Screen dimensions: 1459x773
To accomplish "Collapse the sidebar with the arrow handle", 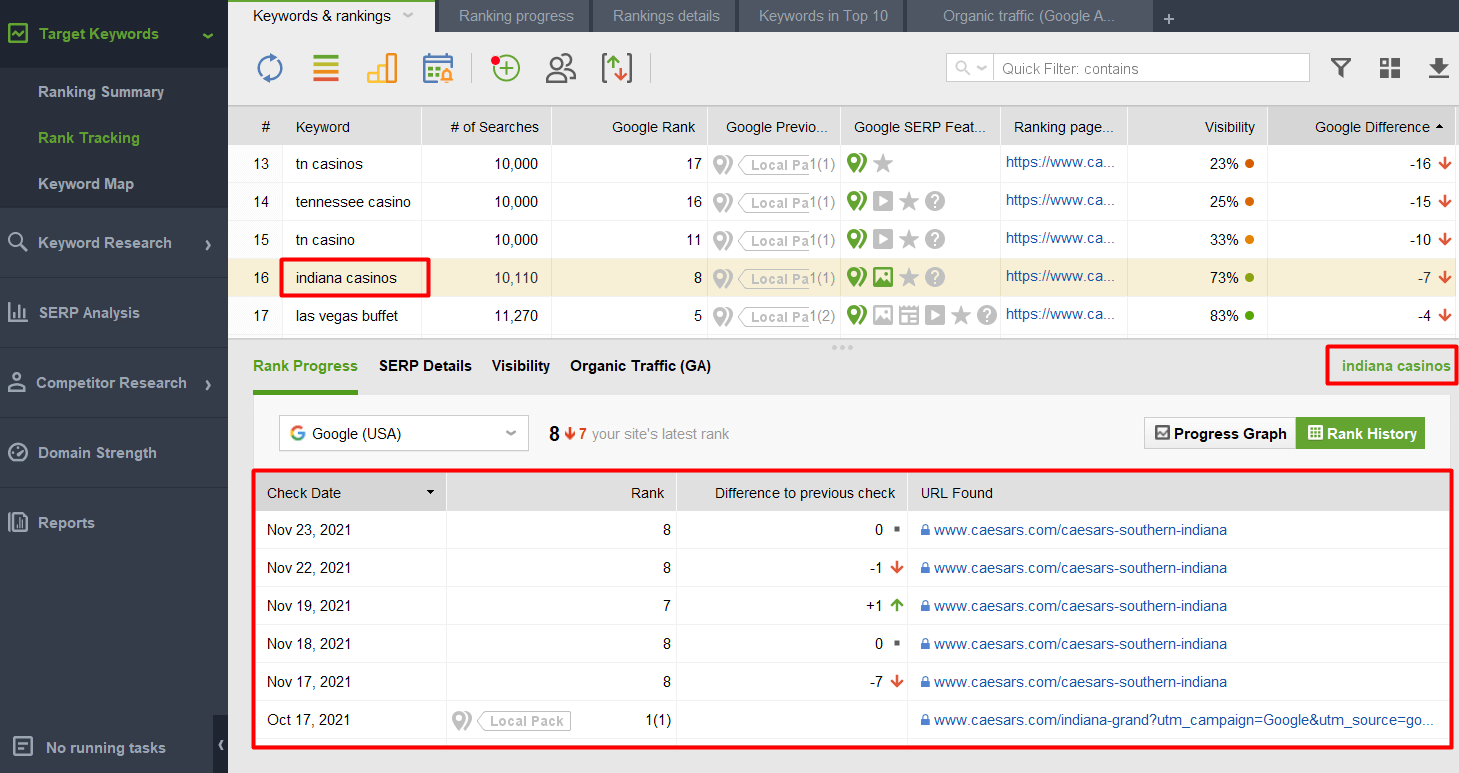I will (220, 745).
